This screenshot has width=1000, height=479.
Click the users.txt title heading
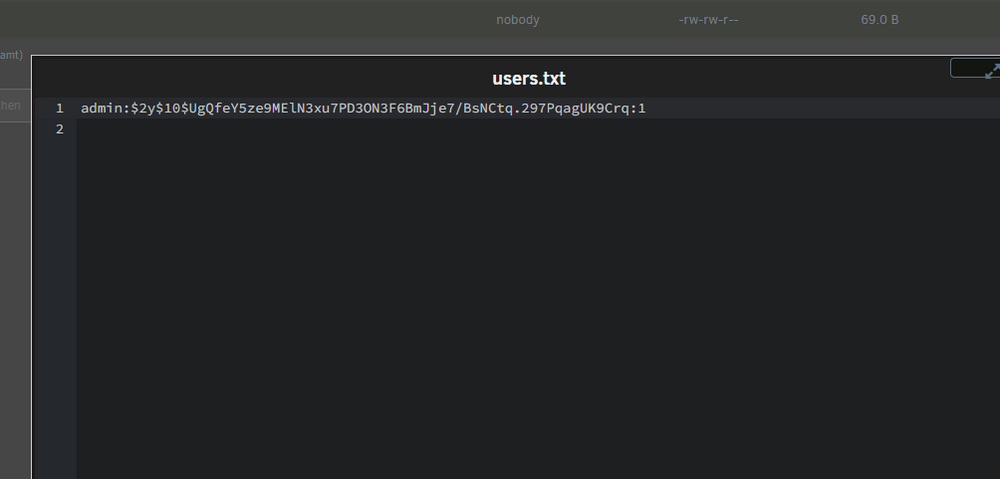(x=529, y=78)
